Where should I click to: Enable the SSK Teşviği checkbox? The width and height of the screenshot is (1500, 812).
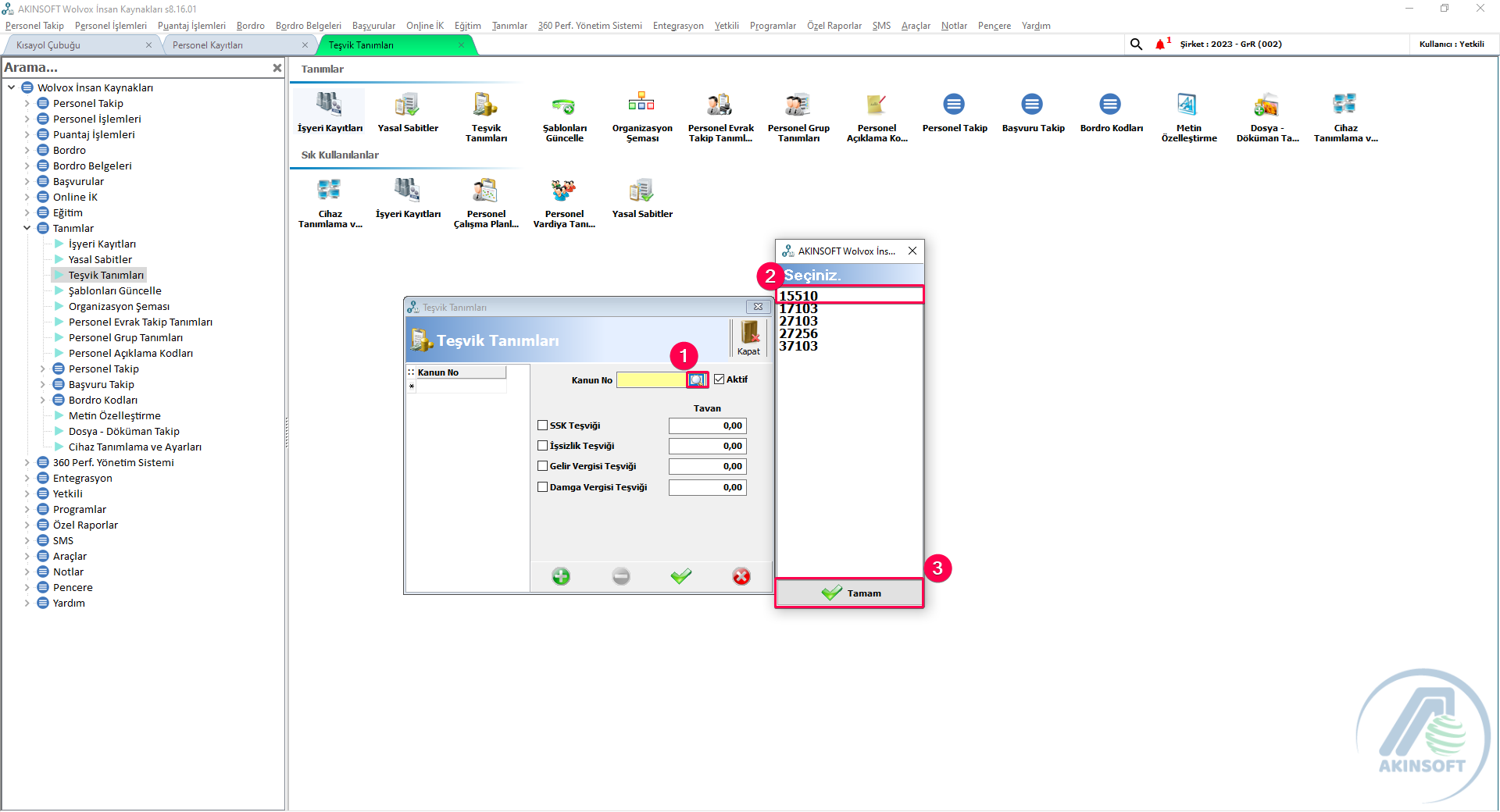pyautogui.click(x=542, y=426)
